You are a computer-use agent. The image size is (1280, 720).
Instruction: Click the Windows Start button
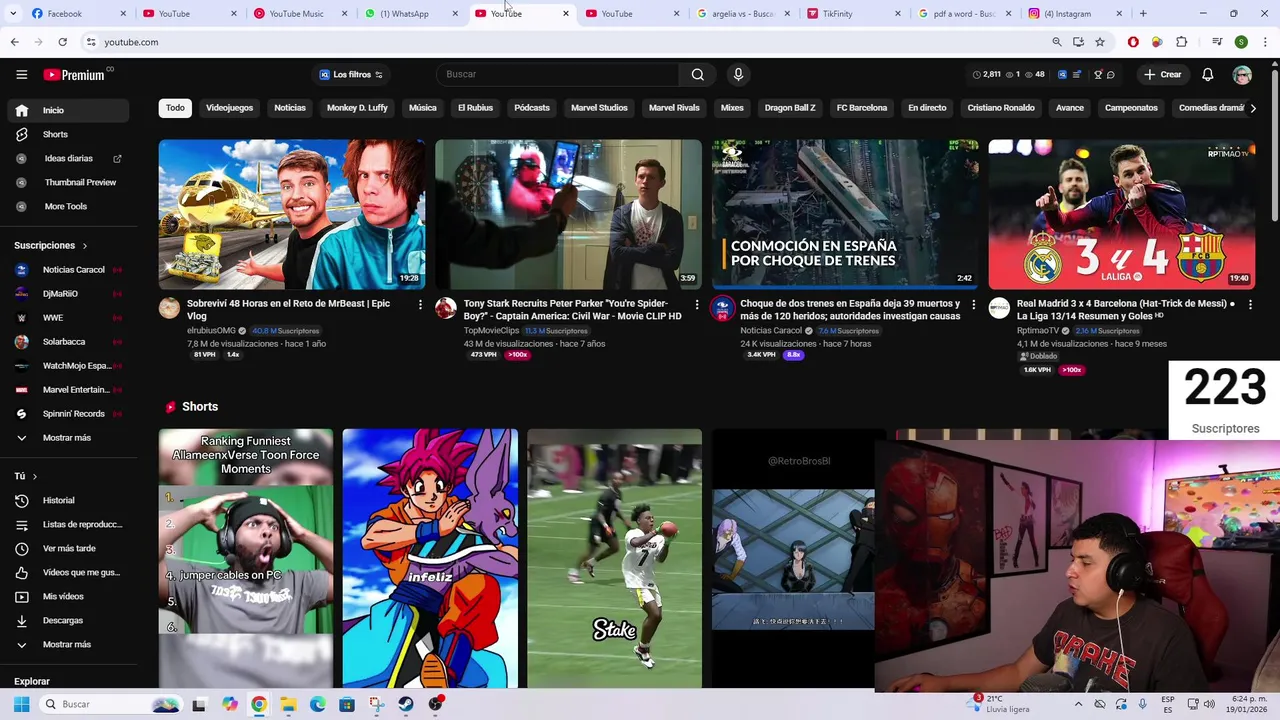tap(21, 704)
